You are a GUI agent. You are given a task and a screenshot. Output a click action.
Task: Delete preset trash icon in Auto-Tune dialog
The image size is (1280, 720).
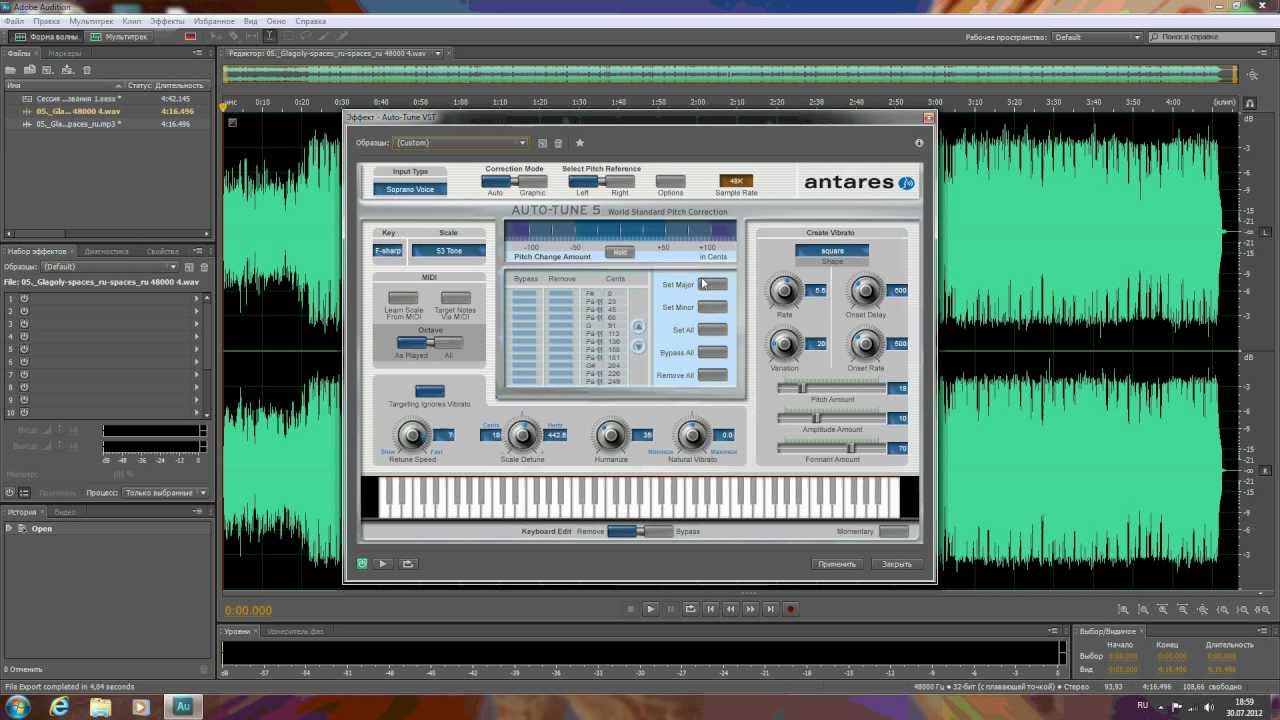(x=558, y=143)
